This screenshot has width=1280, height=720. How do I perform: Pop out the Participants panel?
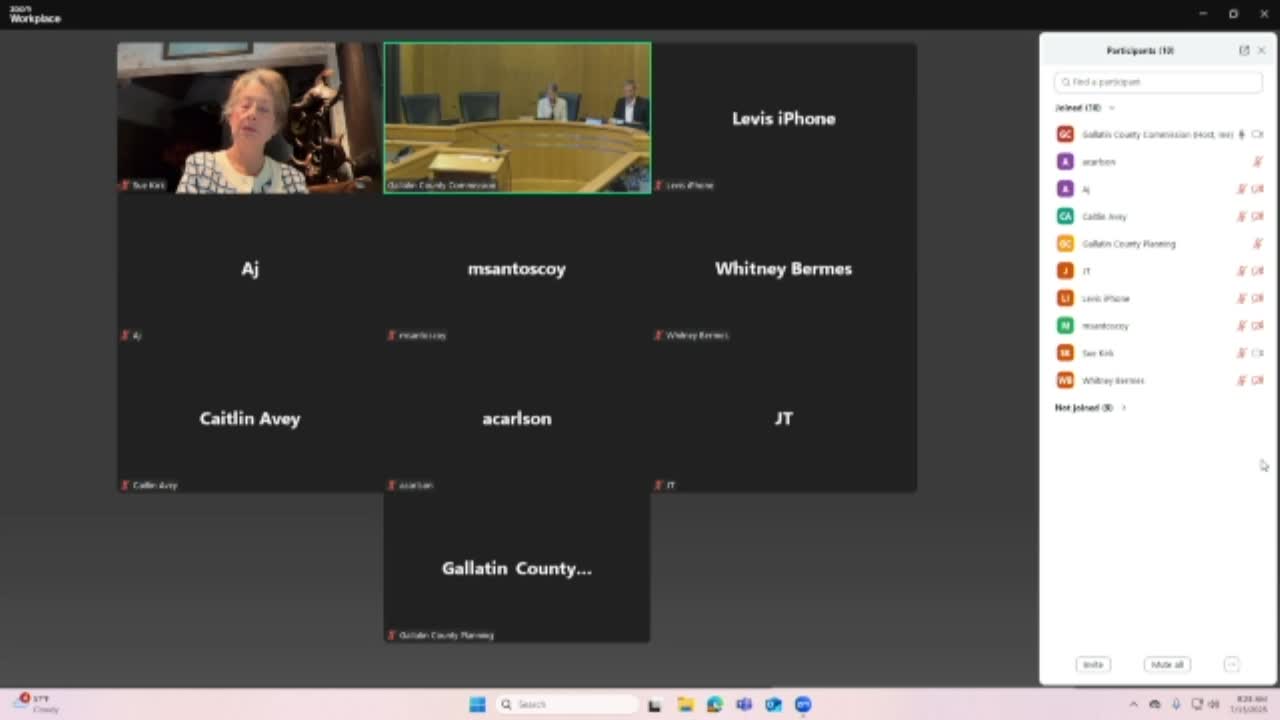[1244, 50]
